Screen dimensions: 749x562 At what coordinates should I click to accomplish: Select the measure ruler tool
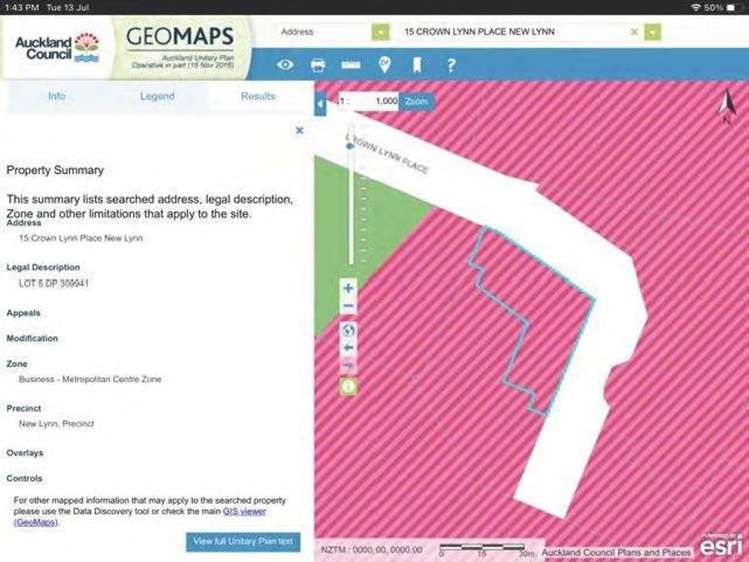pos(350,65)
